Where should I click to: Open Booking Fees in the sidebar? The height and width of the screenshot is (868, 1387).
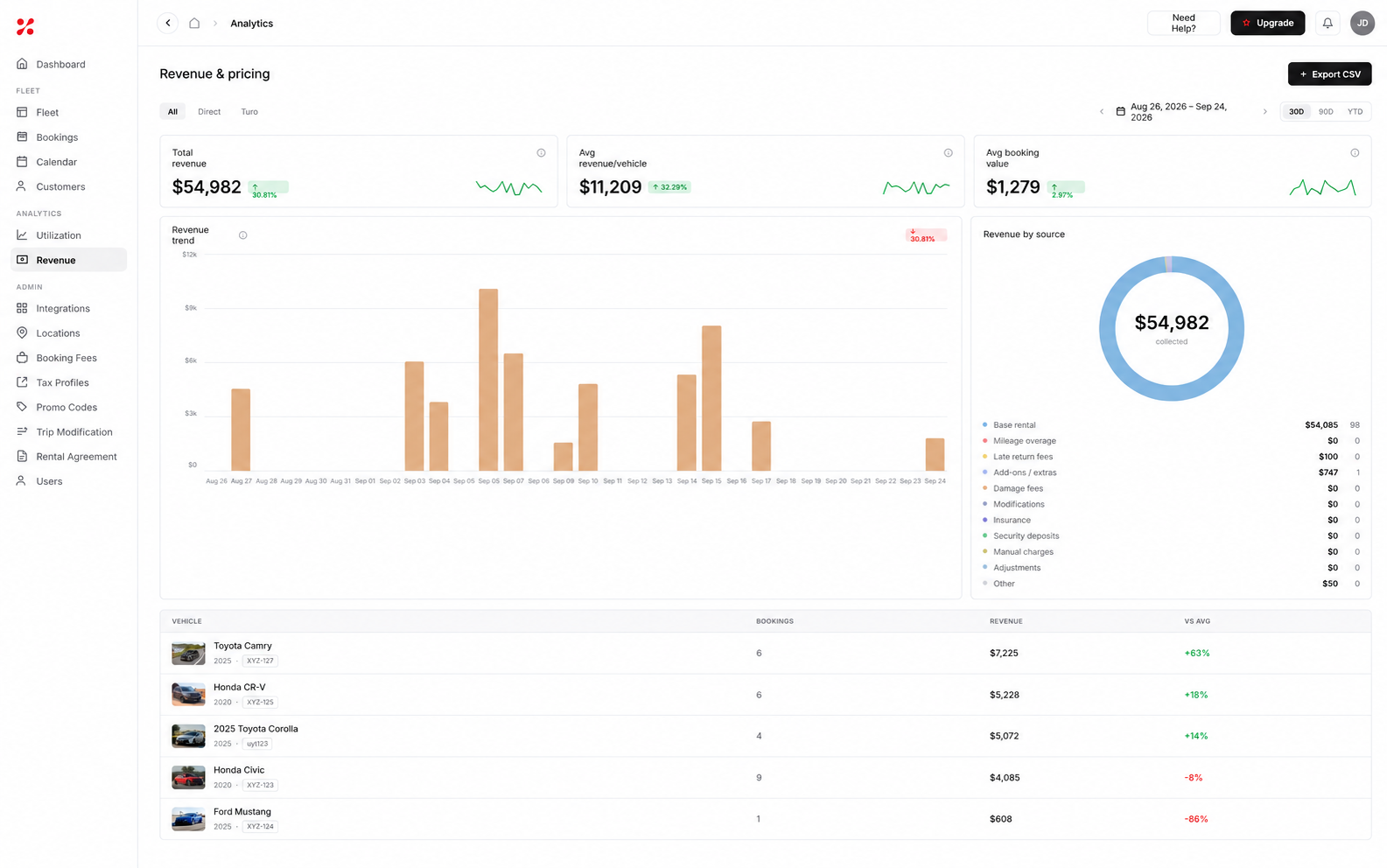point(68,358)
